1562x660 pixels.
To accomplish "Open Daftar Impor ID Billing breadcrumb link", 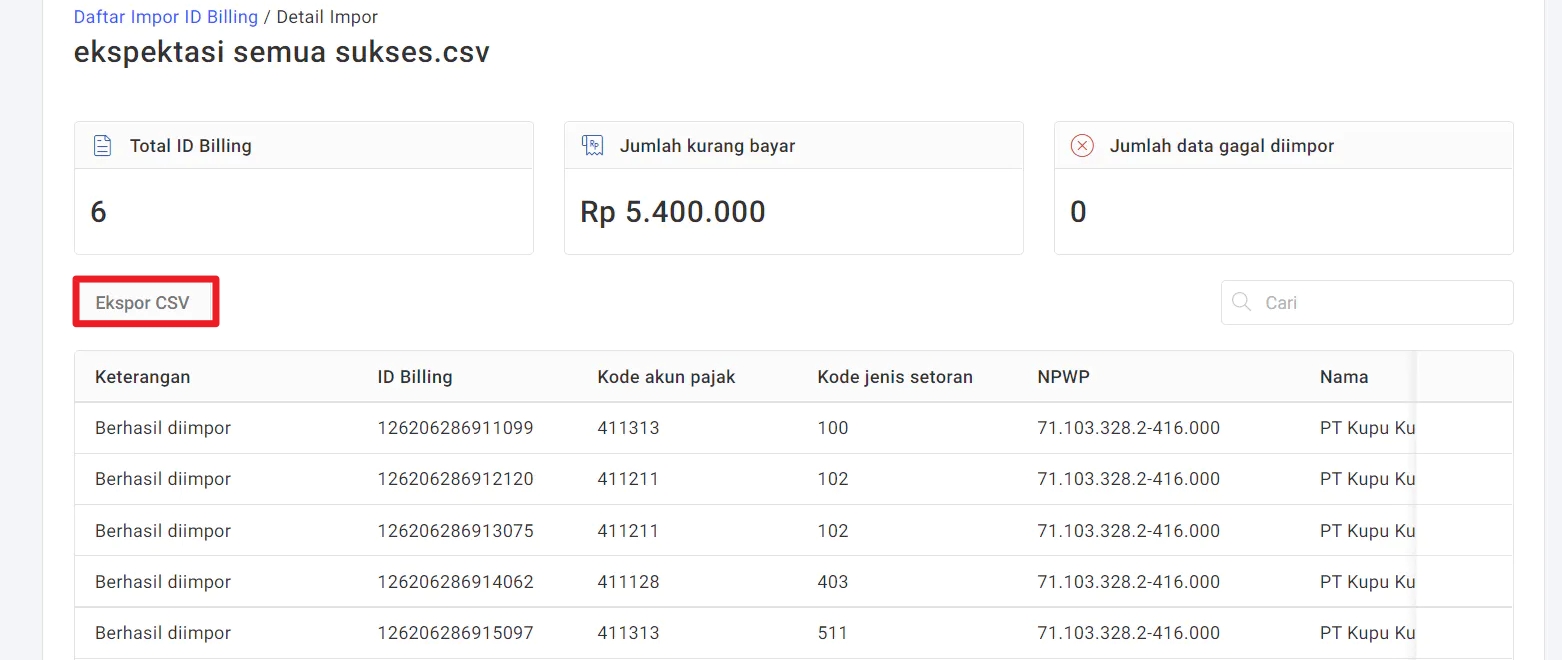I will click(x=166, y=17).
